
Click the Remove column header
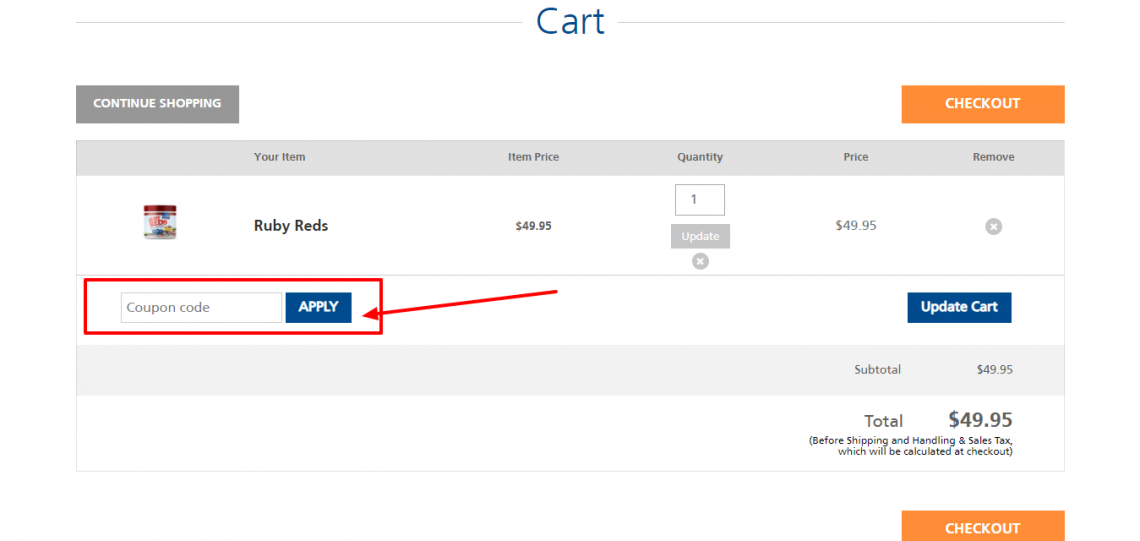[993, 157]
